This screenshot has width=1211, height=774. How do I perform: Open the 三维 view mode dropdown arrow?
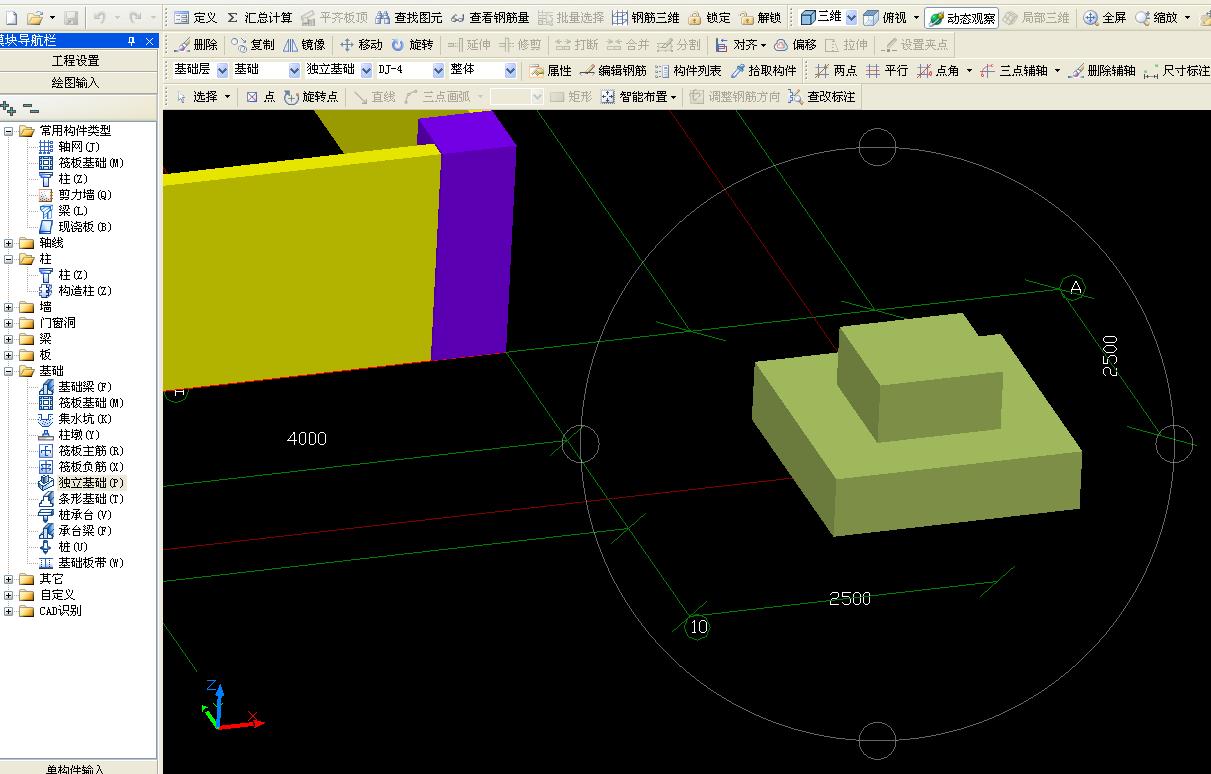851,18
